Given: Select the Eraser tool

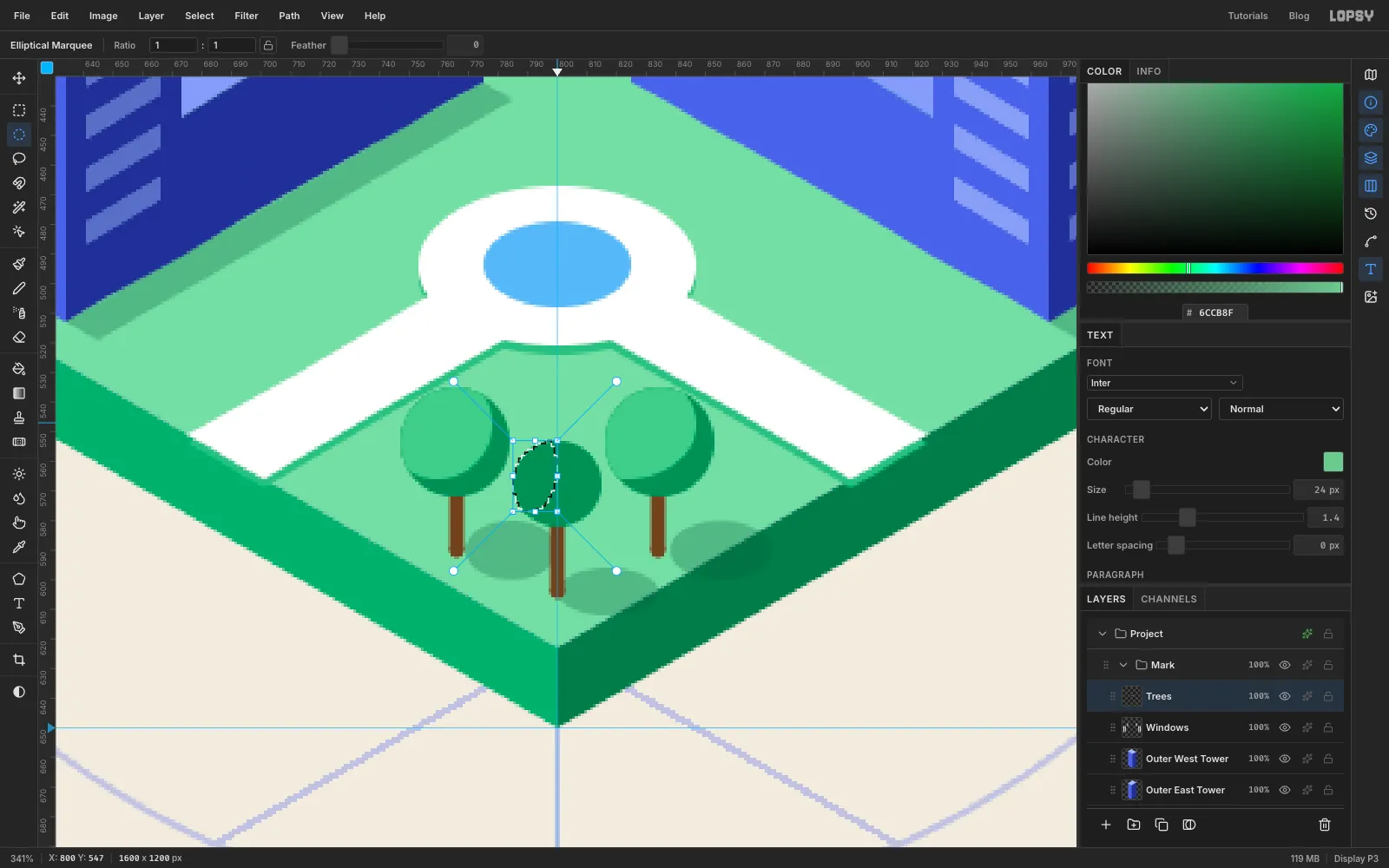Looking at the screenshot, I should (x=19, y=337).
